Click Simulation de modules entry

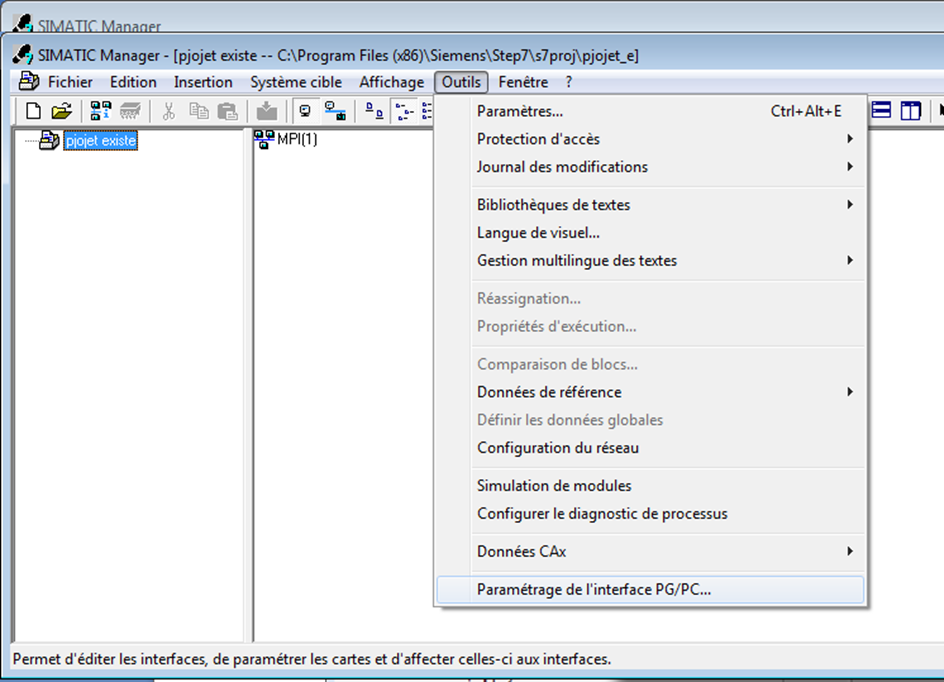tap(554, 486)
